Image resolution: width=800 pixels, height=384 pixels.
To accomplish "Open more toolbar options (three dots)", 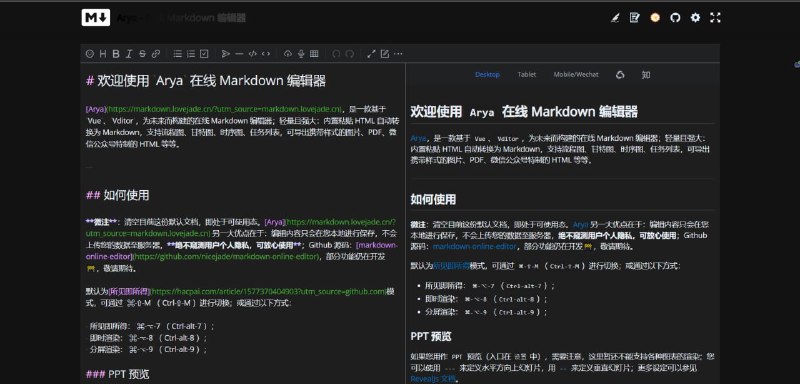I will coord(398,54).
